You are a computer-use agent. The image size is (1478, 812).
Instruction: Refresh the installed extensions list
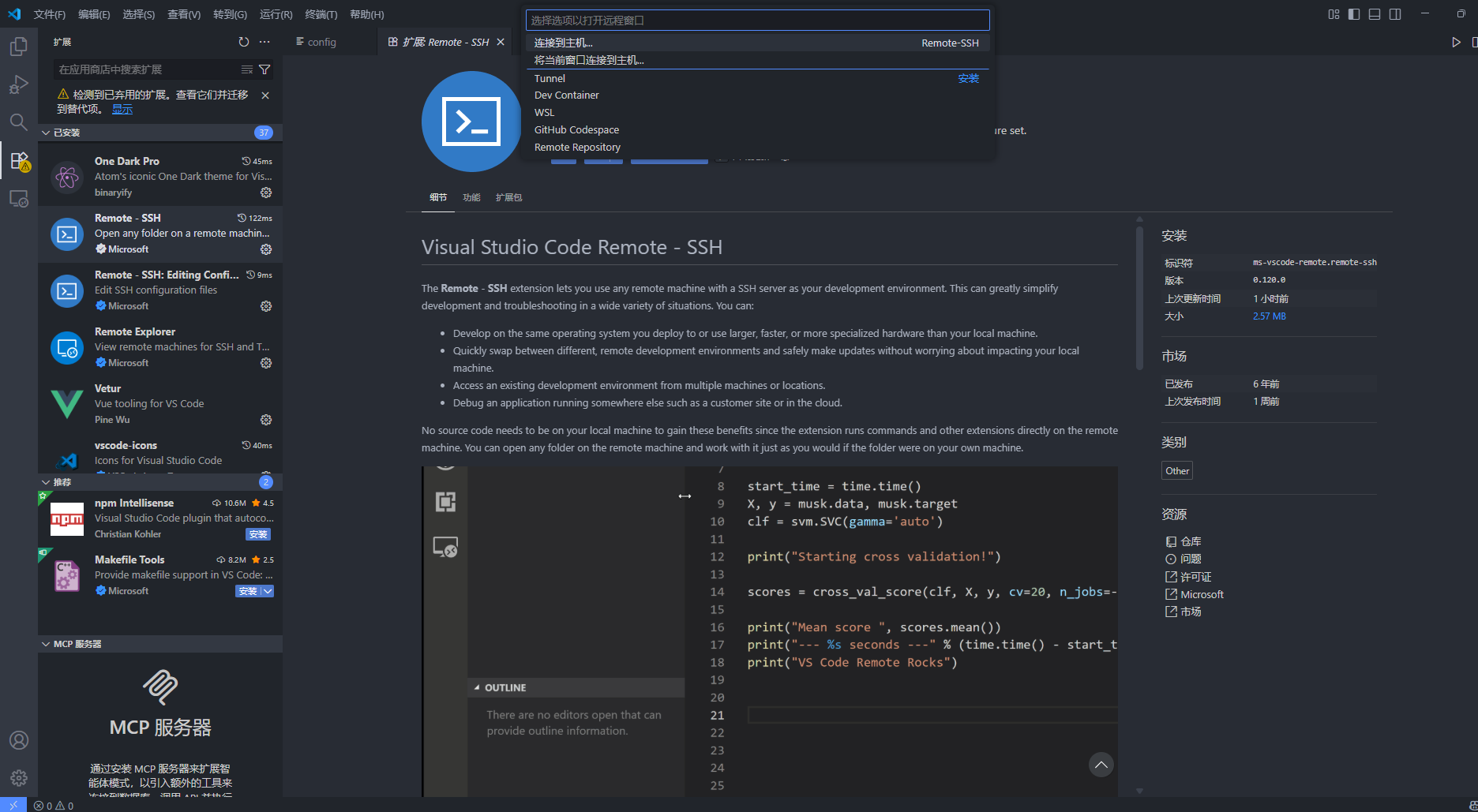point(243,43)
